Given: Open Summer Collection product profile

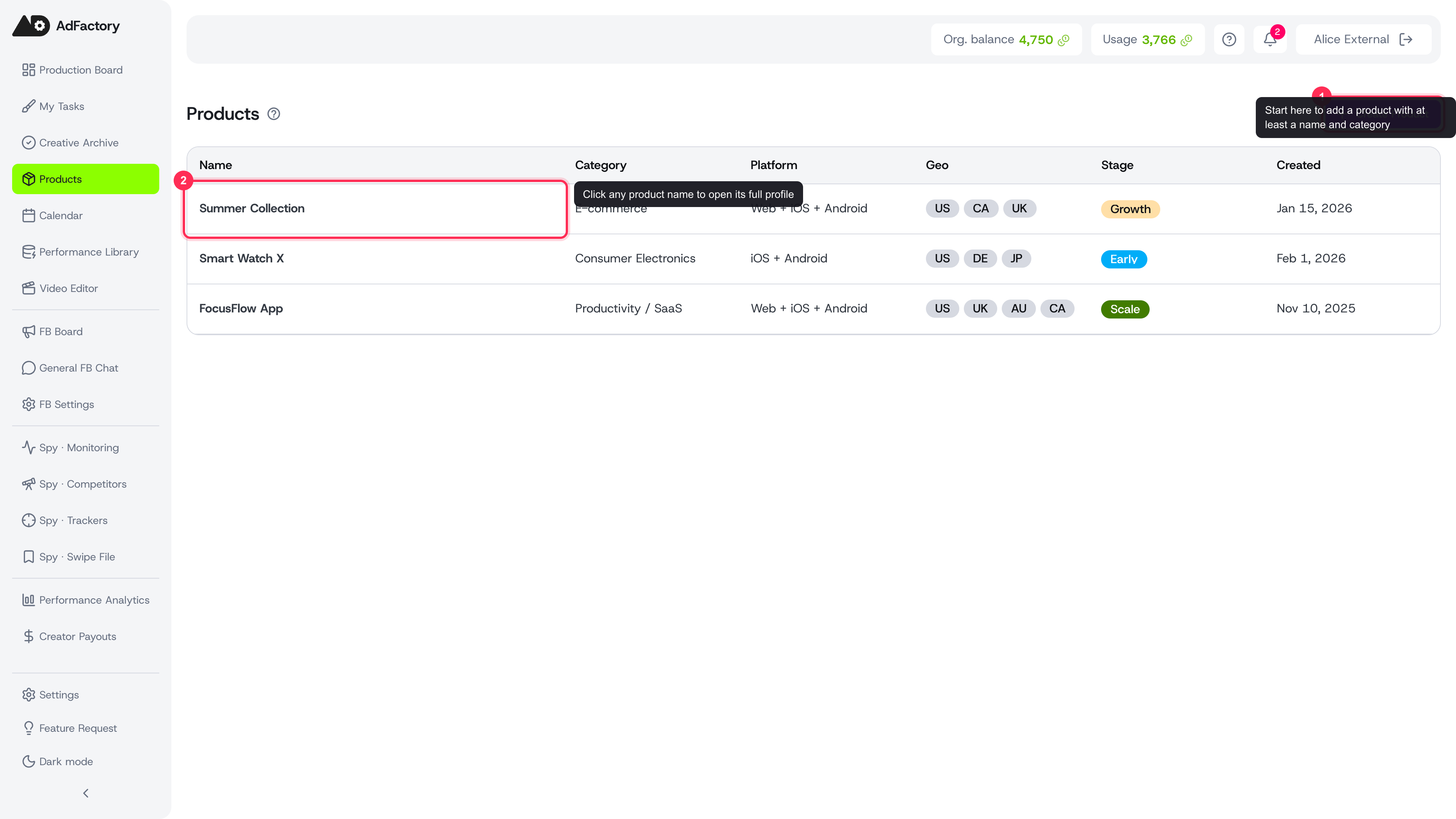Looking at the screenshot, I should (252, 209).
